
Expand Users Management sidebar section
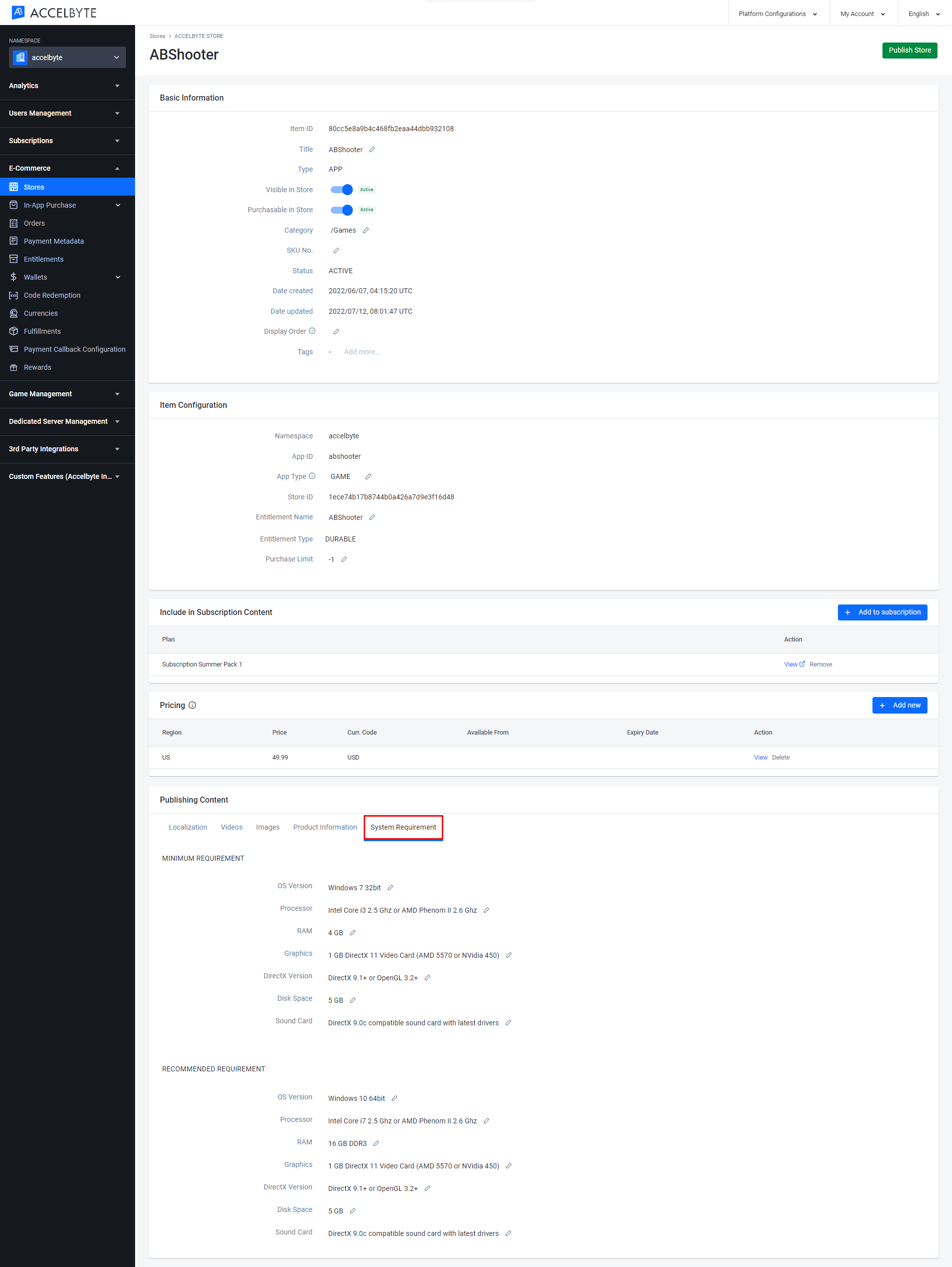68,114
